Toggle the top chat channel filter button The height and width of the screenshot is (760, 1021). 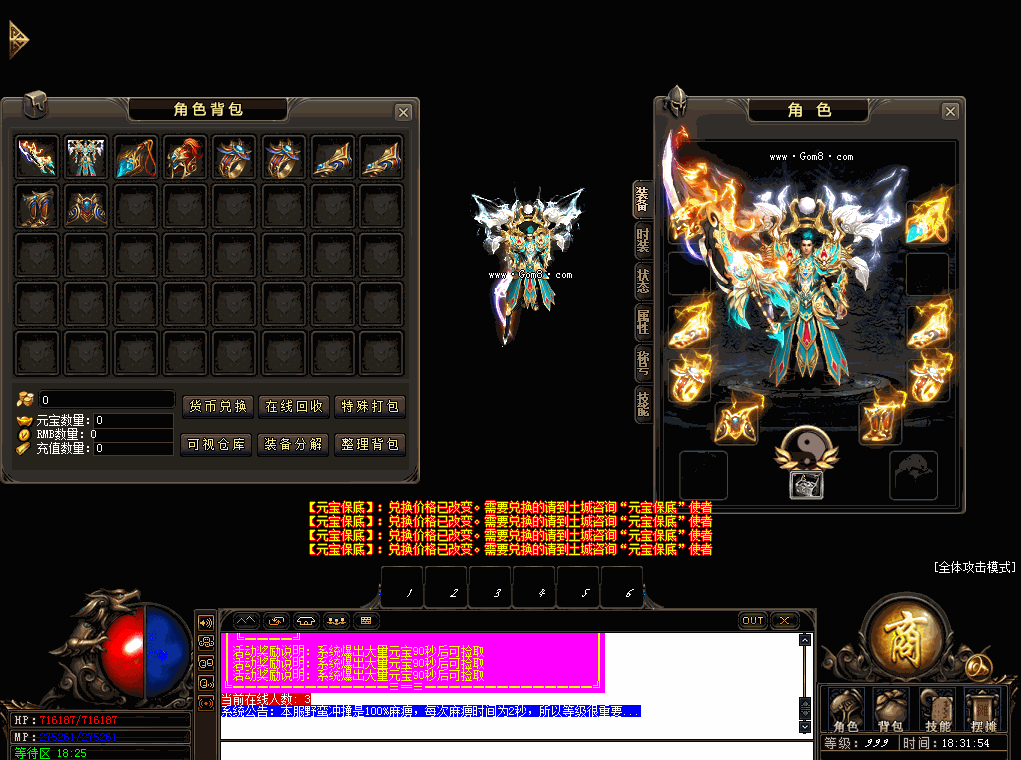247,620
